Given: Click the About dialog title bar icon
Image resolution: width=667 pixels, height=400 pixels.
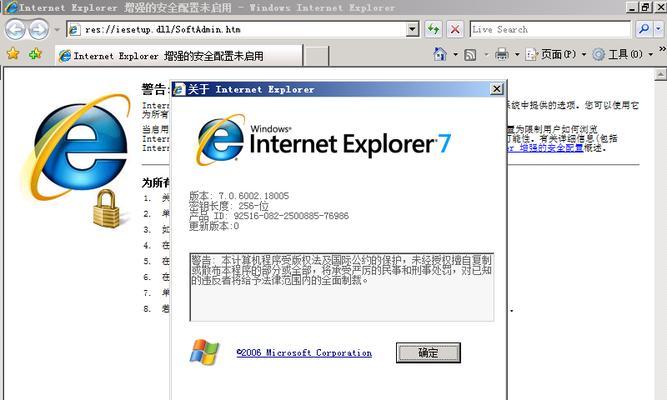Looking at the screenshot, I should tap(179, 89).
